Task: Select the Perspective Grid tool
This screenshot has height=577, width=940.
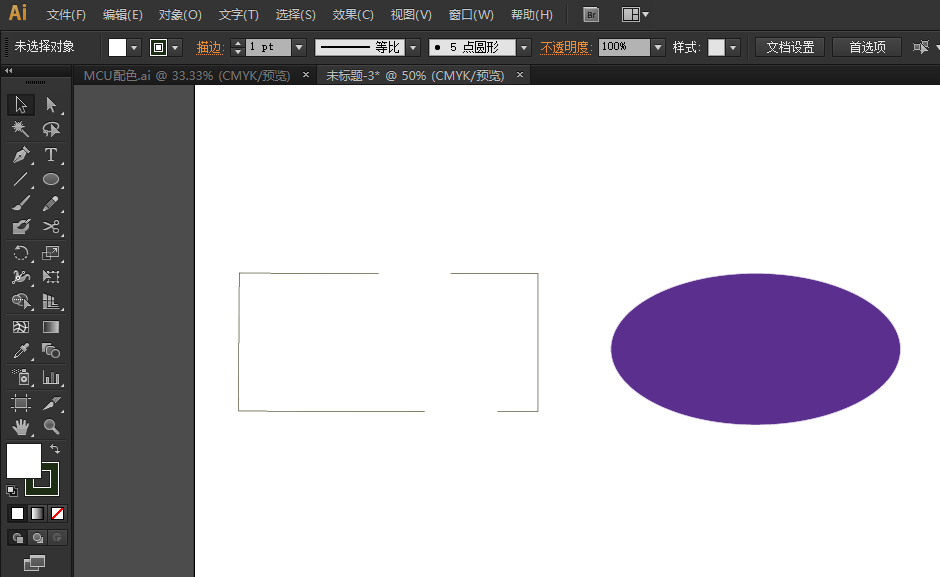Action: [51, 301]
